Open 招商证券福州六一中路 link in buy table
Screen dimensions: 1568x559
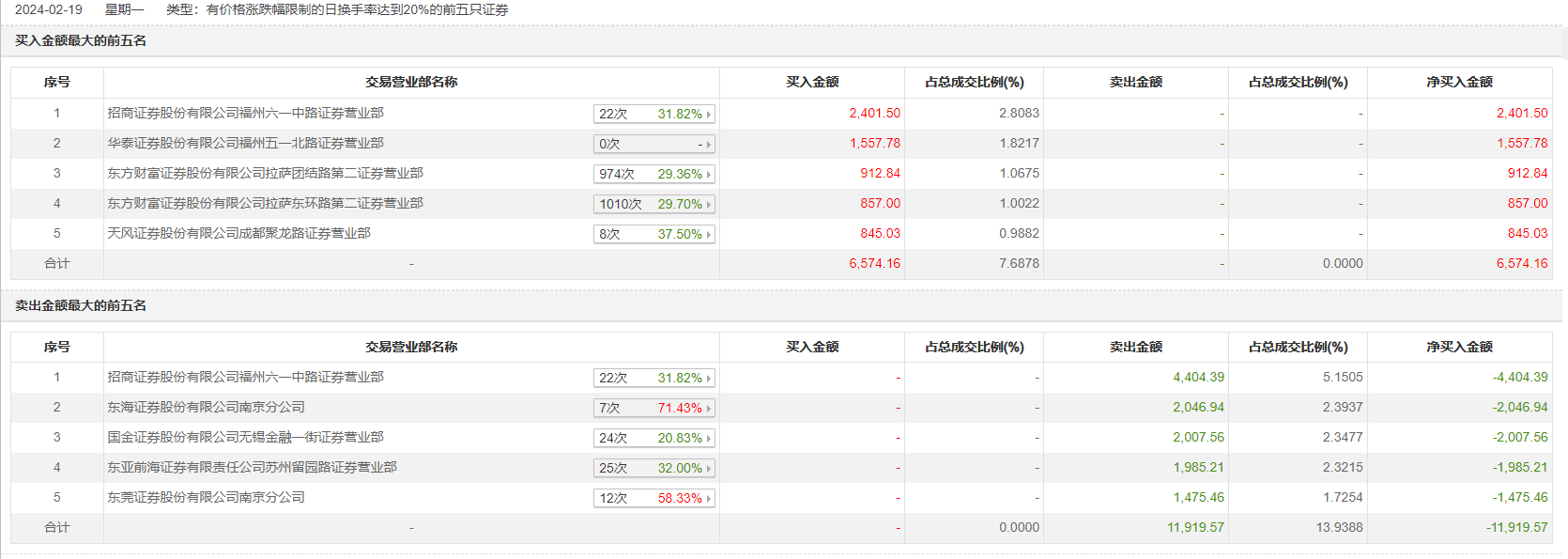pyautogui.click(x=245, y=113)
